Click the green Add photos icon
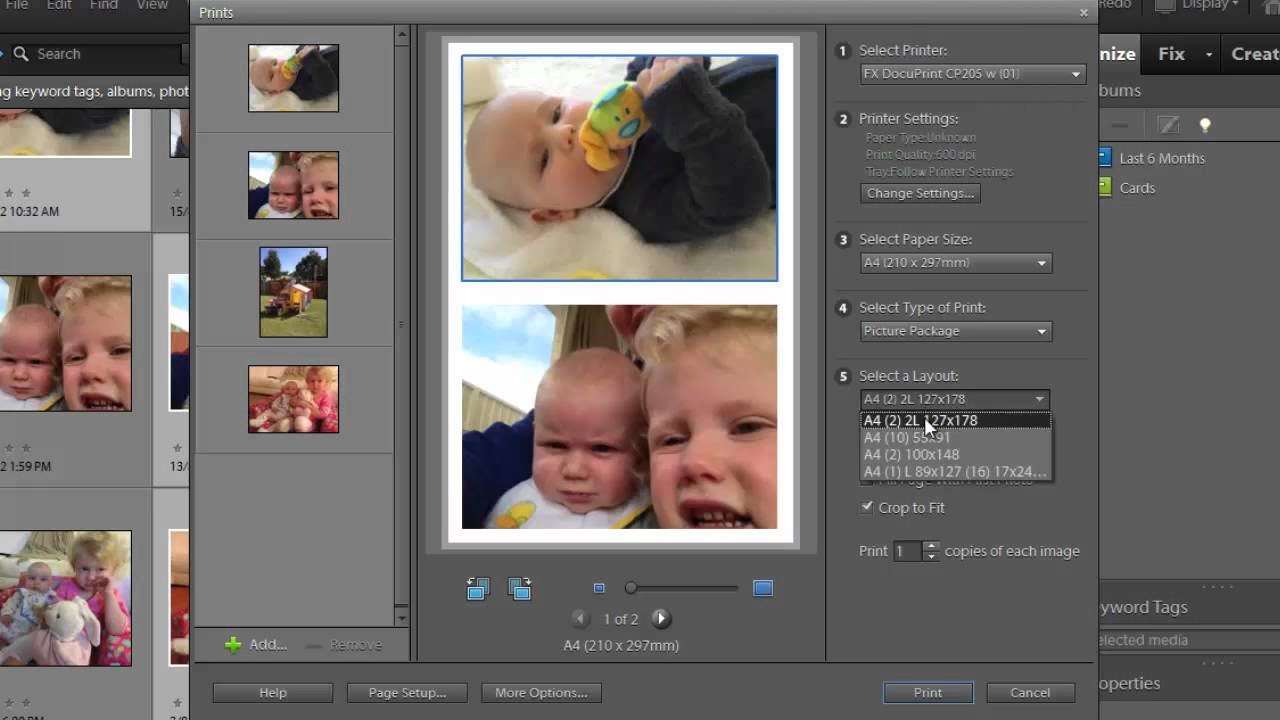Image resolution: width=1280 pixels, height=720 pixels. coord(233,645)
